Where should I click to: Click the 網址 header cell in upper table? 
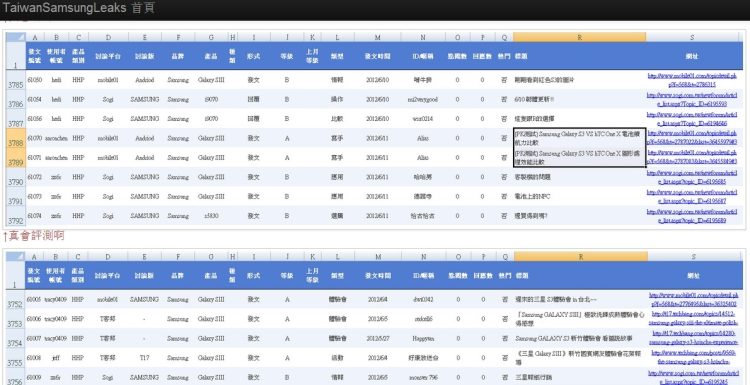click(x=692, y=56)
